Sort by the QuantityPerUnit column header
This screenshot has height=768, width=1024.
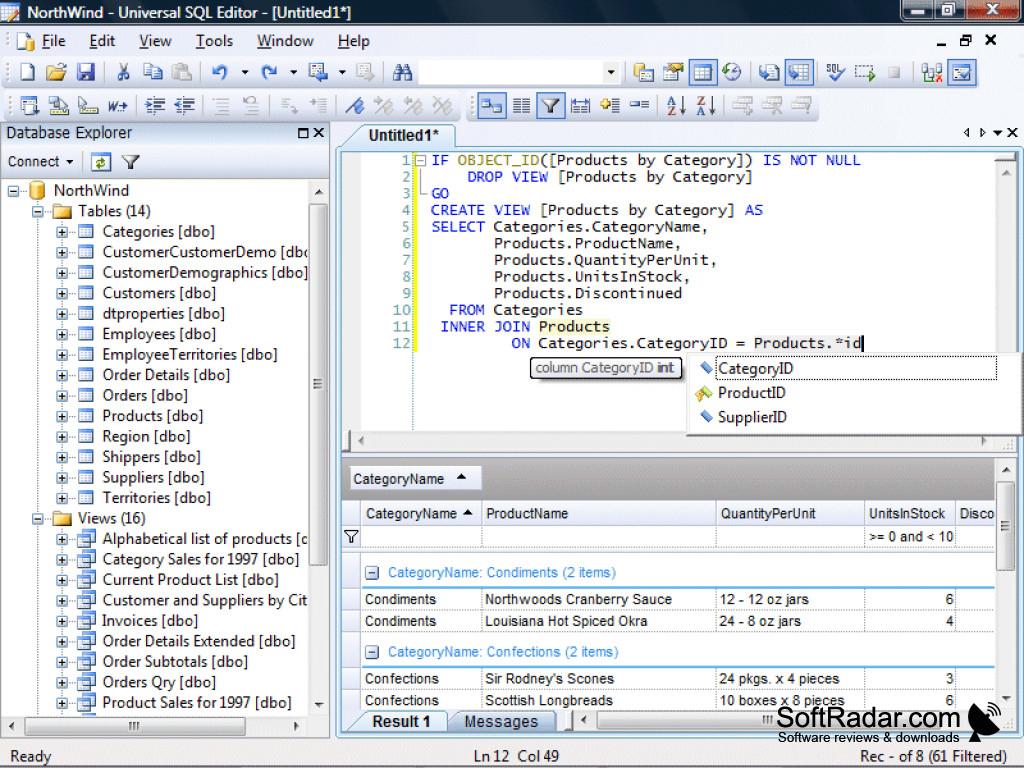pos(790,514)
